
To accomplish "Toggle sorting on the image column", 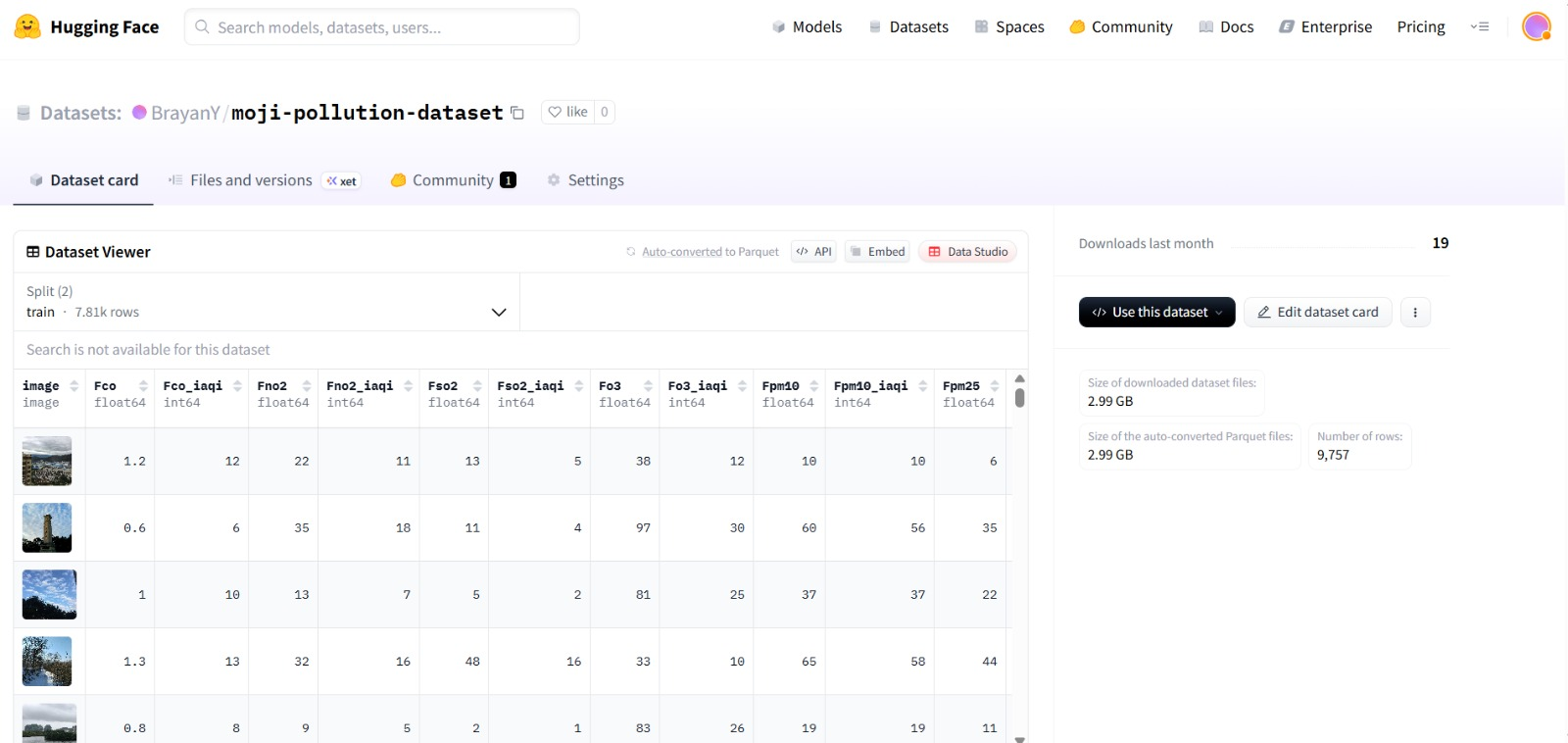I will tap(73, 386).
